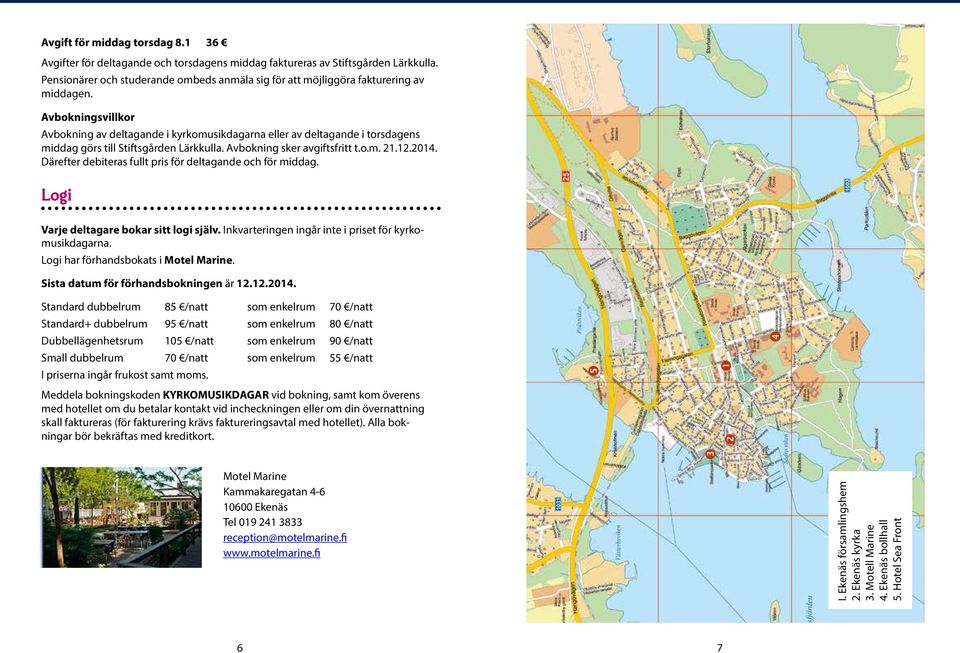
Task: Click the red road 25 shield on map
Action: (x=566, y=176)
